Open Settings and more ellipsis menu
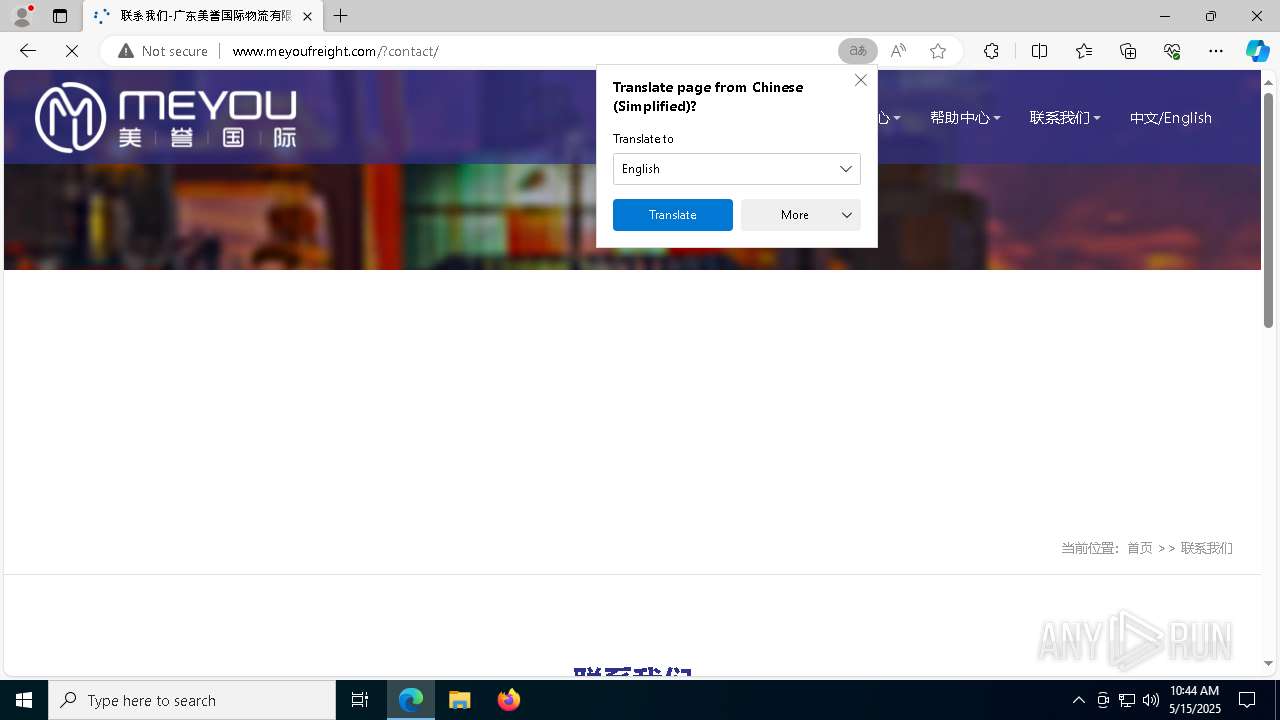Viewport: 1280px width, 720px height. click(1216, 51)
